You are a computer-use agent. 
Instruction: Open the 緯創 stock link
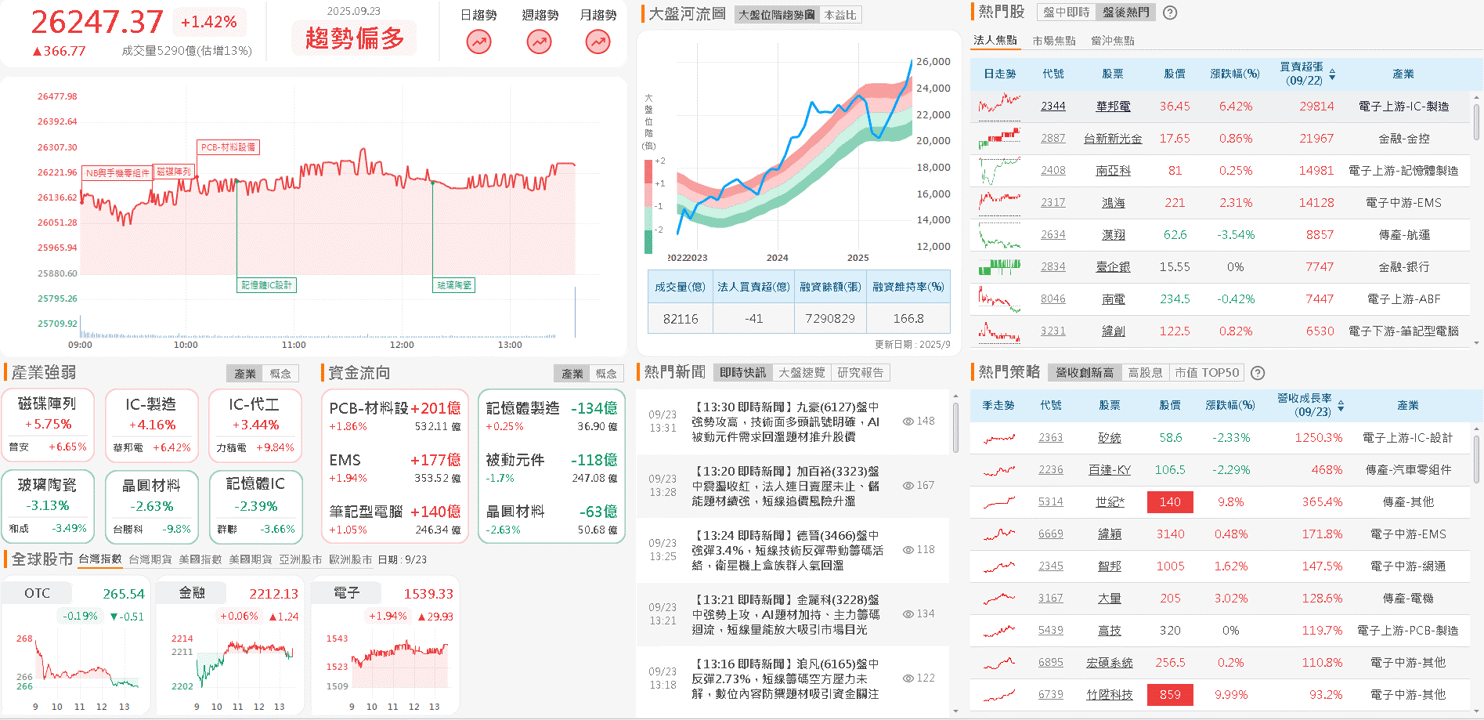tap(1112, 330)
